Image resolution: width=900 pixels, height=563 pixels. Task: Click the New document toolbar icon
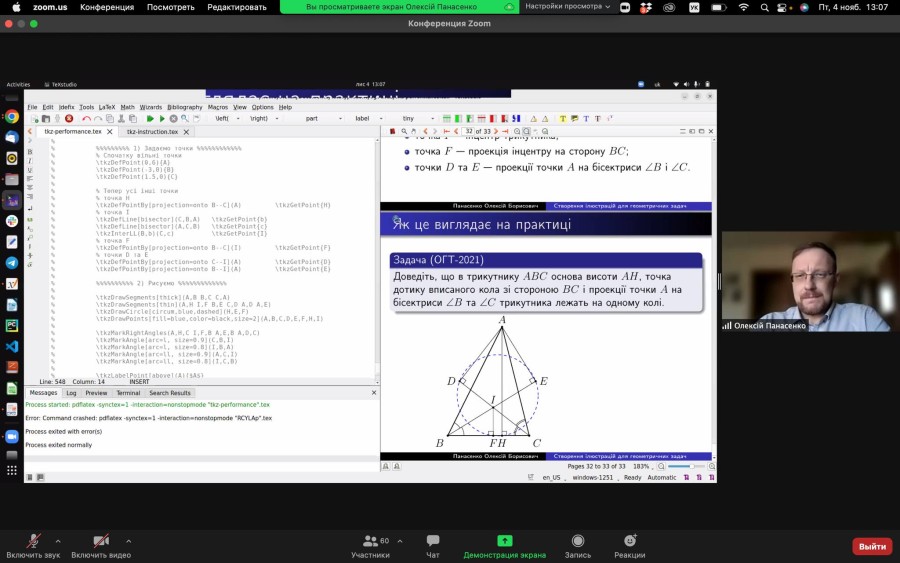click(x=34, y=119)
